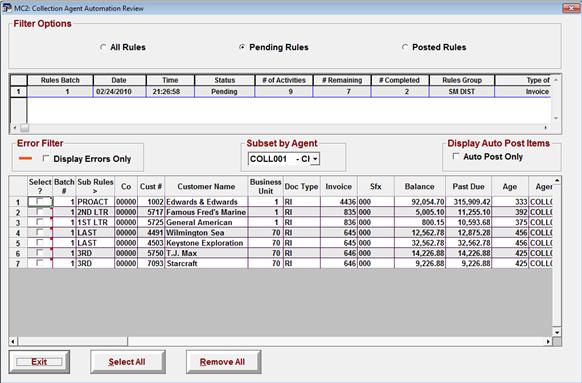The image size is (582, 383).
Task: Click left arrow of activities grid horizontal scrollbar
Action: click(13, 341)
